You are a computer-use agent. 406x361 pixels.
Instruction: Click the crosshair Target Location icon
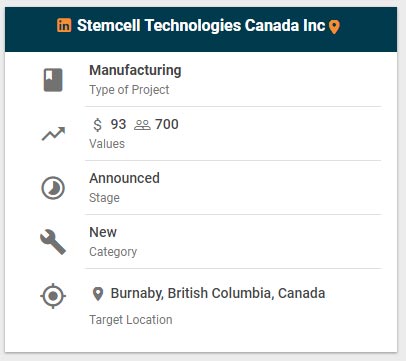tap(53, 296)
